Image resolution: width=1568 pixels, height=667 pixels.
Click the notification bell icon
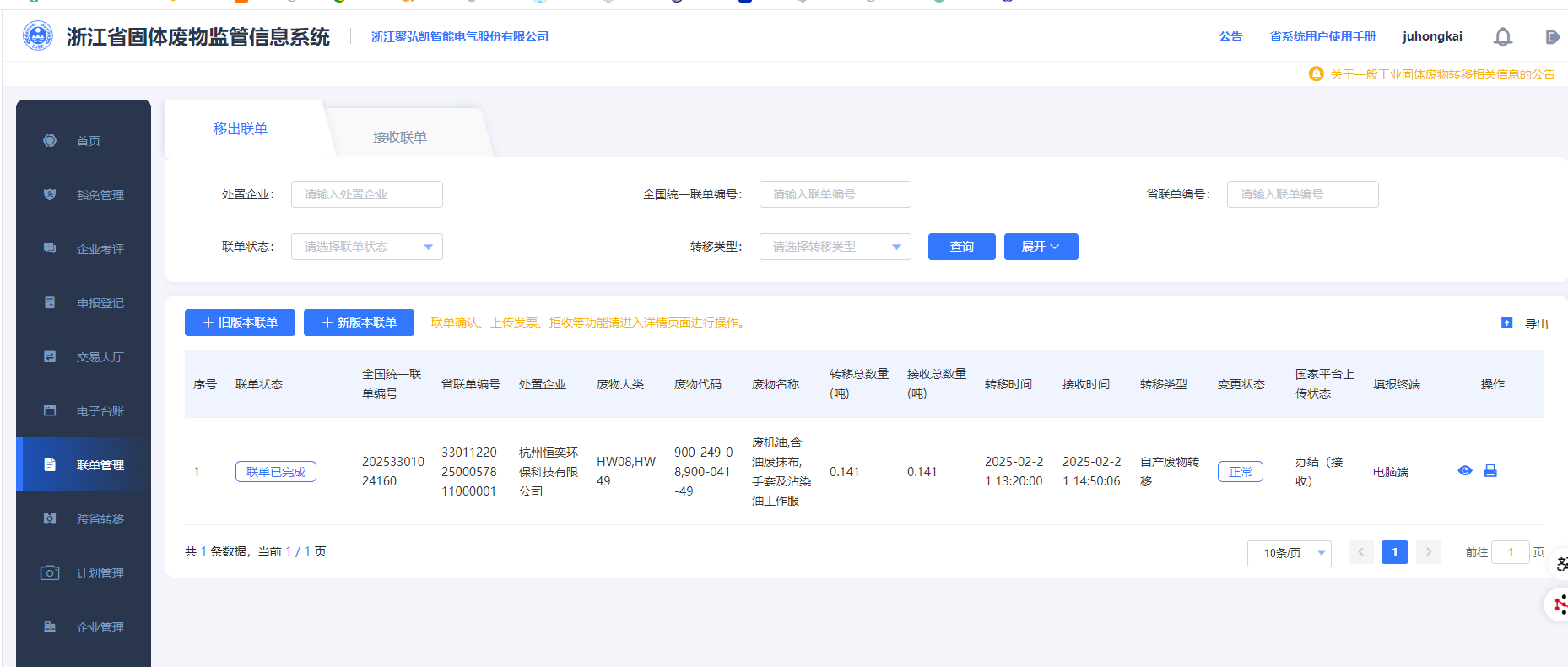[x=1502, y=37]
